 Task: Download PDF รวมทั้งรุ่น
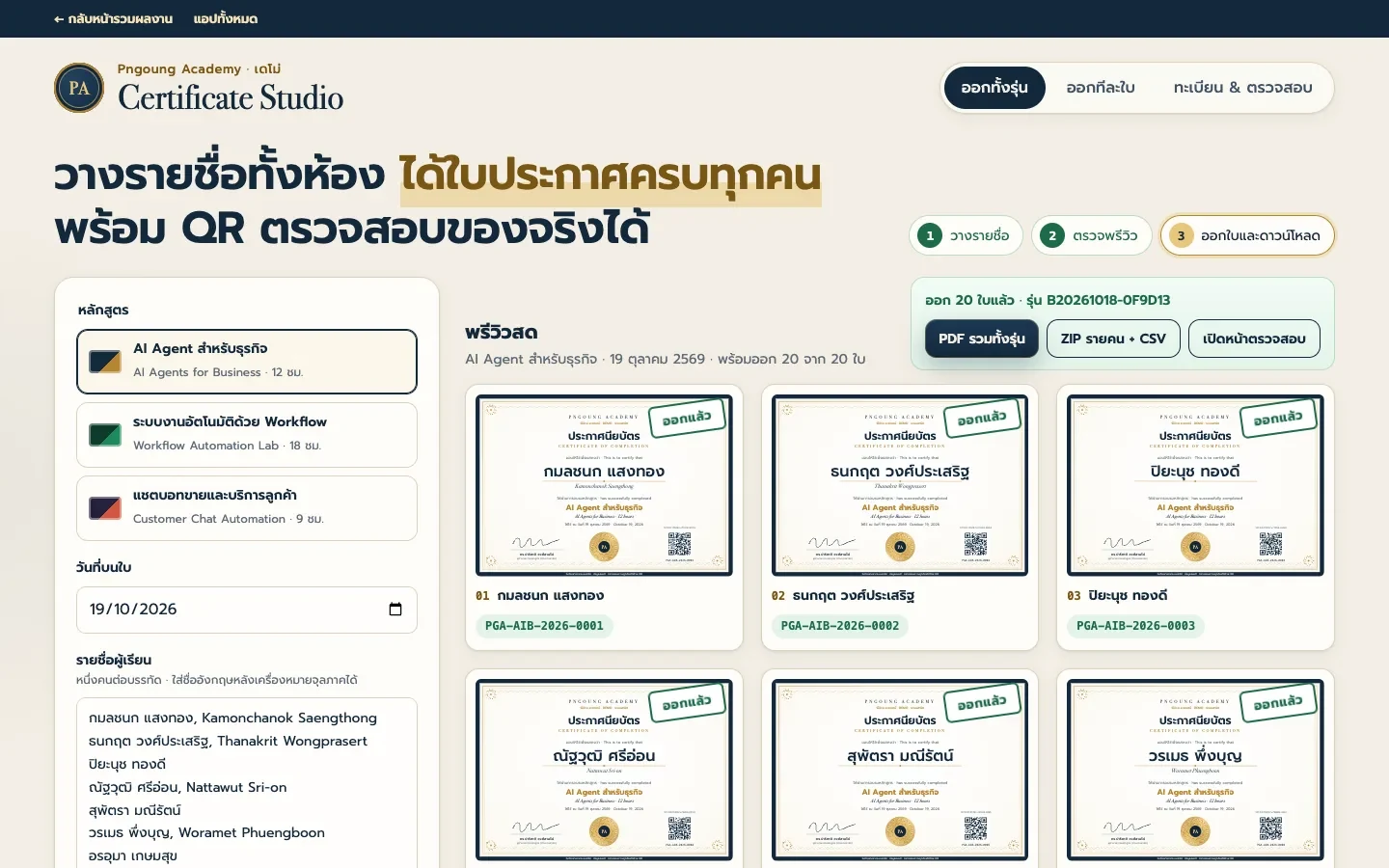click(x=982, y=339)
